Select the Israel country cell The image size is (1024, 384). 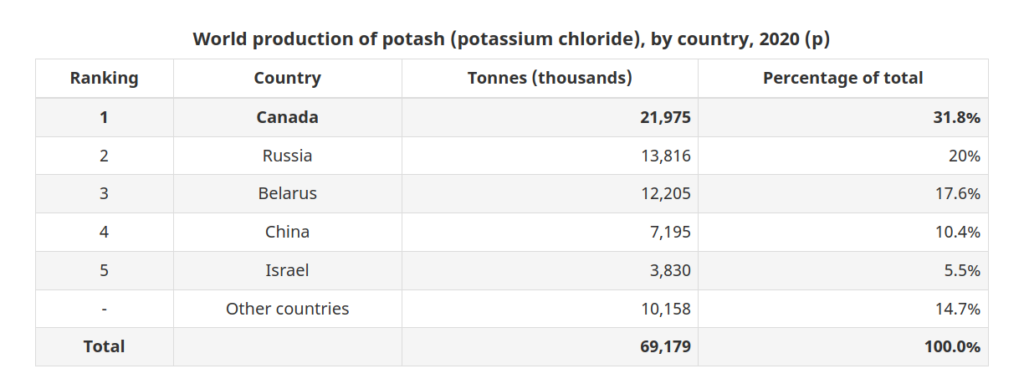[287, 270]
